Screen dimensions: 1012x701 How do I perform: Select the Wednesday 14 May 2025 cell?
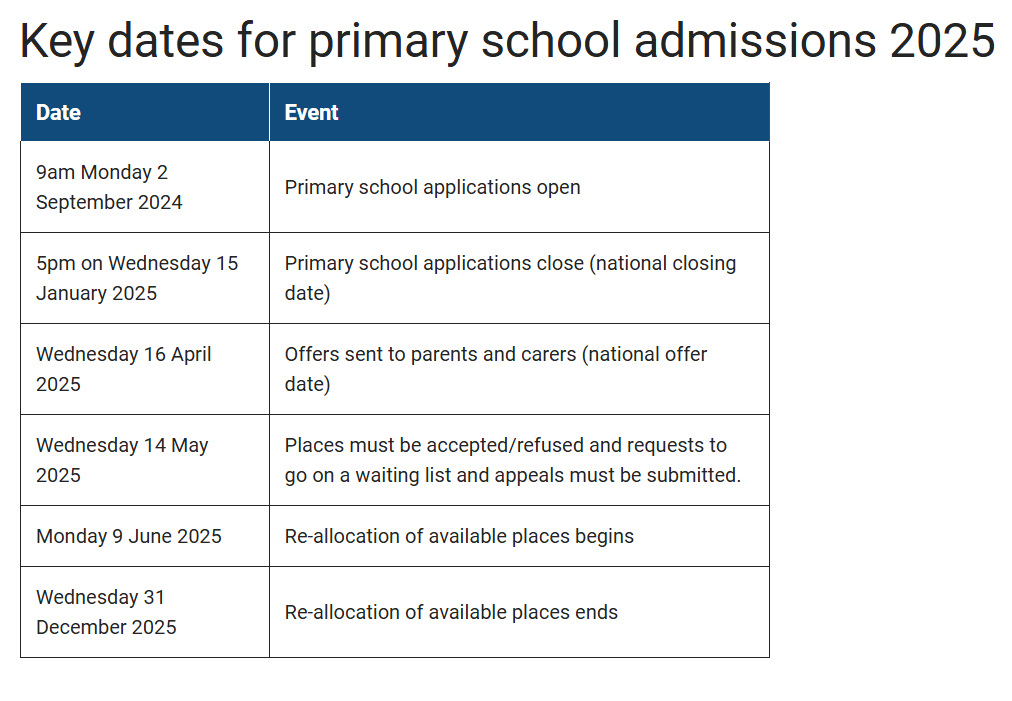122,460
